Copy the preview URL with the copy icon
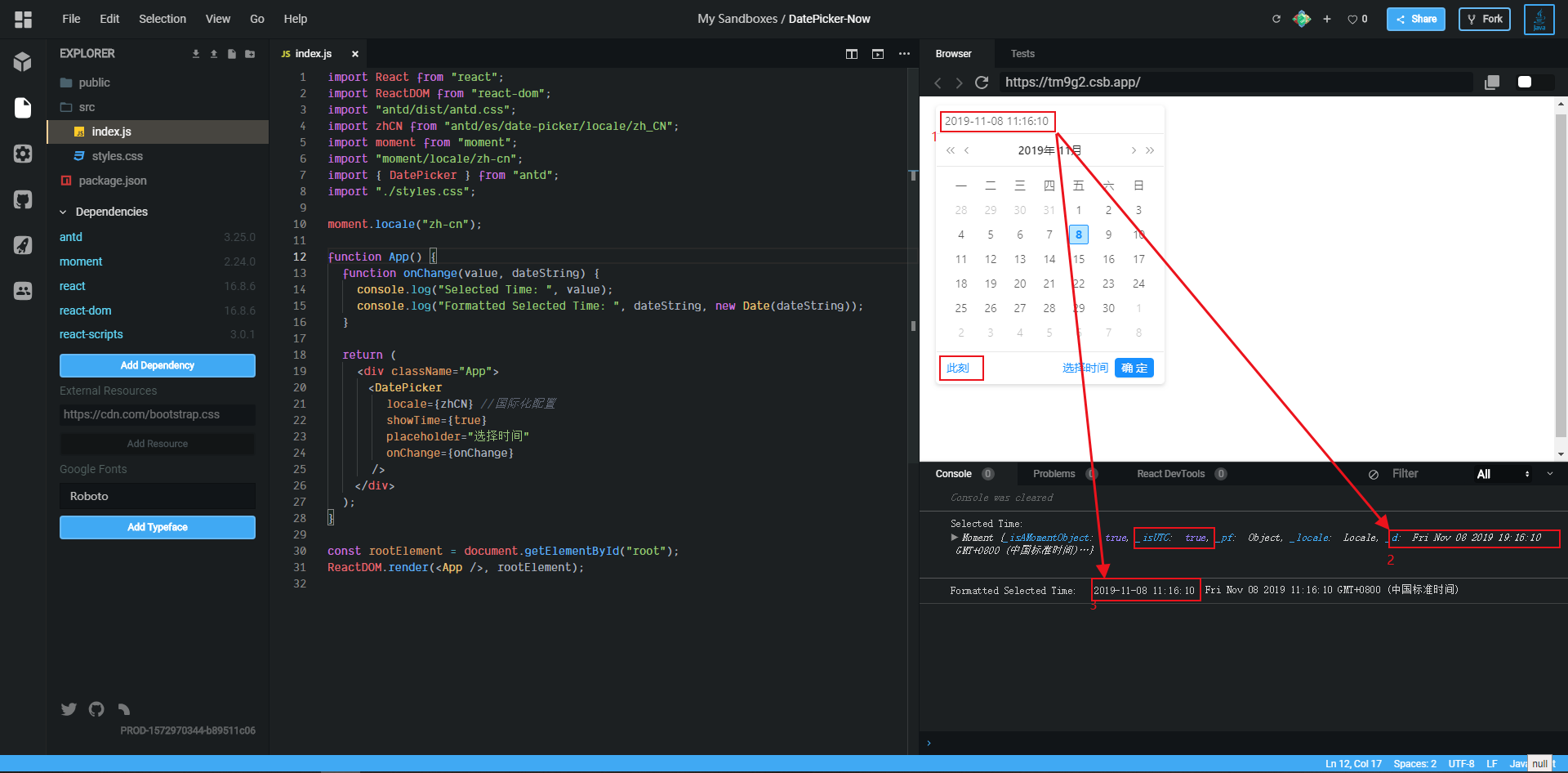The width and height of the screenshot is (1568, 773). pyautogui.click(x=1493, y=82)
